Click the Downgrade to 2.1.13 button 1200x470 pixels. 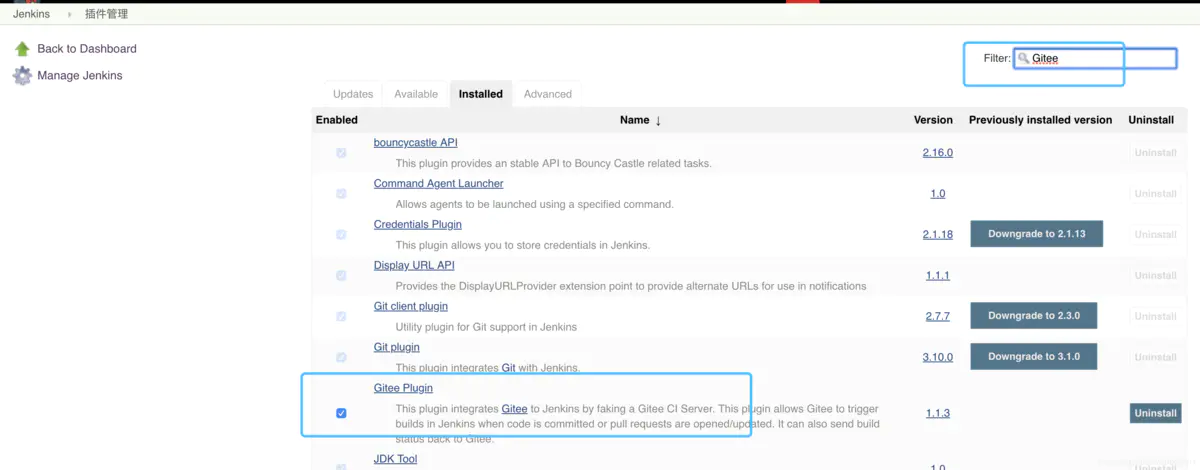1036,234
